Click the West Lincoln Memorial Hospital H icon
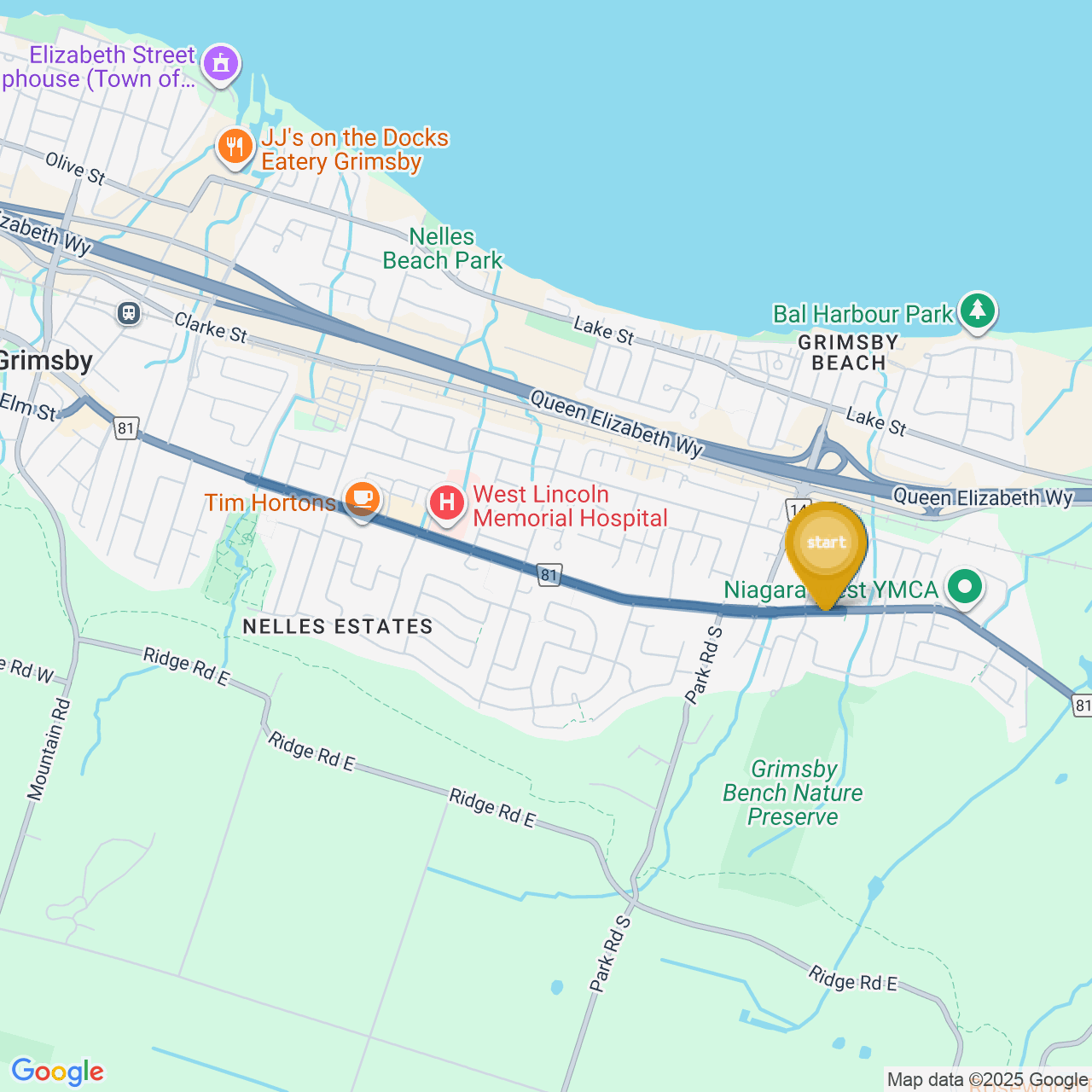 pos(447,504)
